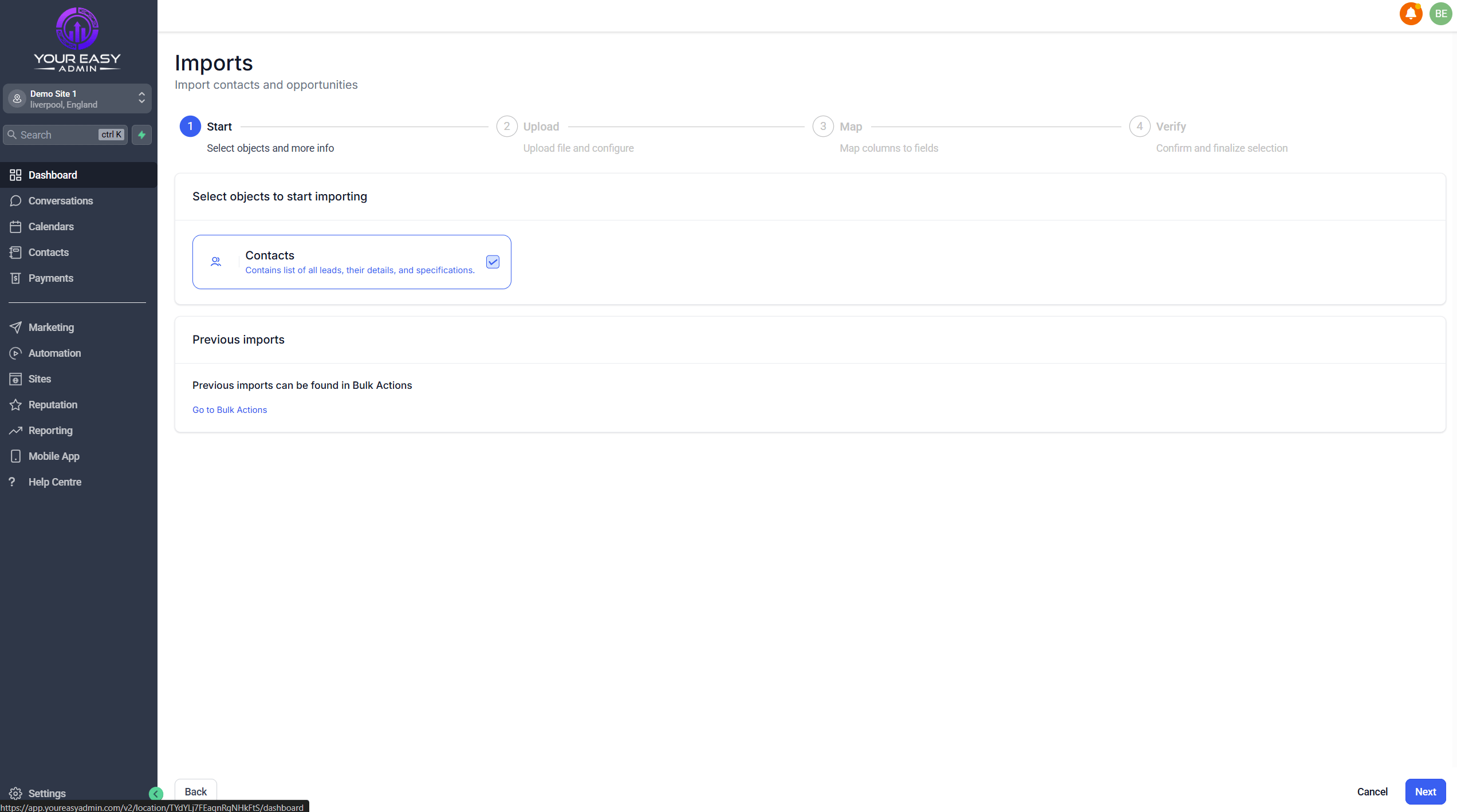Click the Settings gear icon

point(15,793)
